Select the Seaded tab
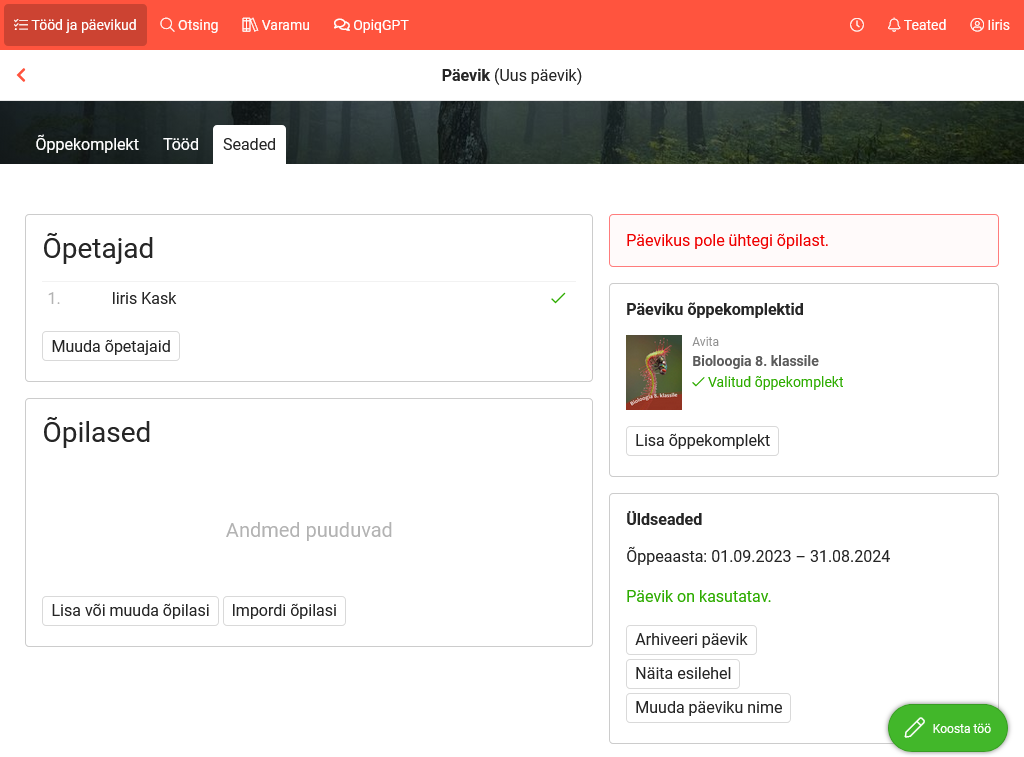 [x=249, y=144]
